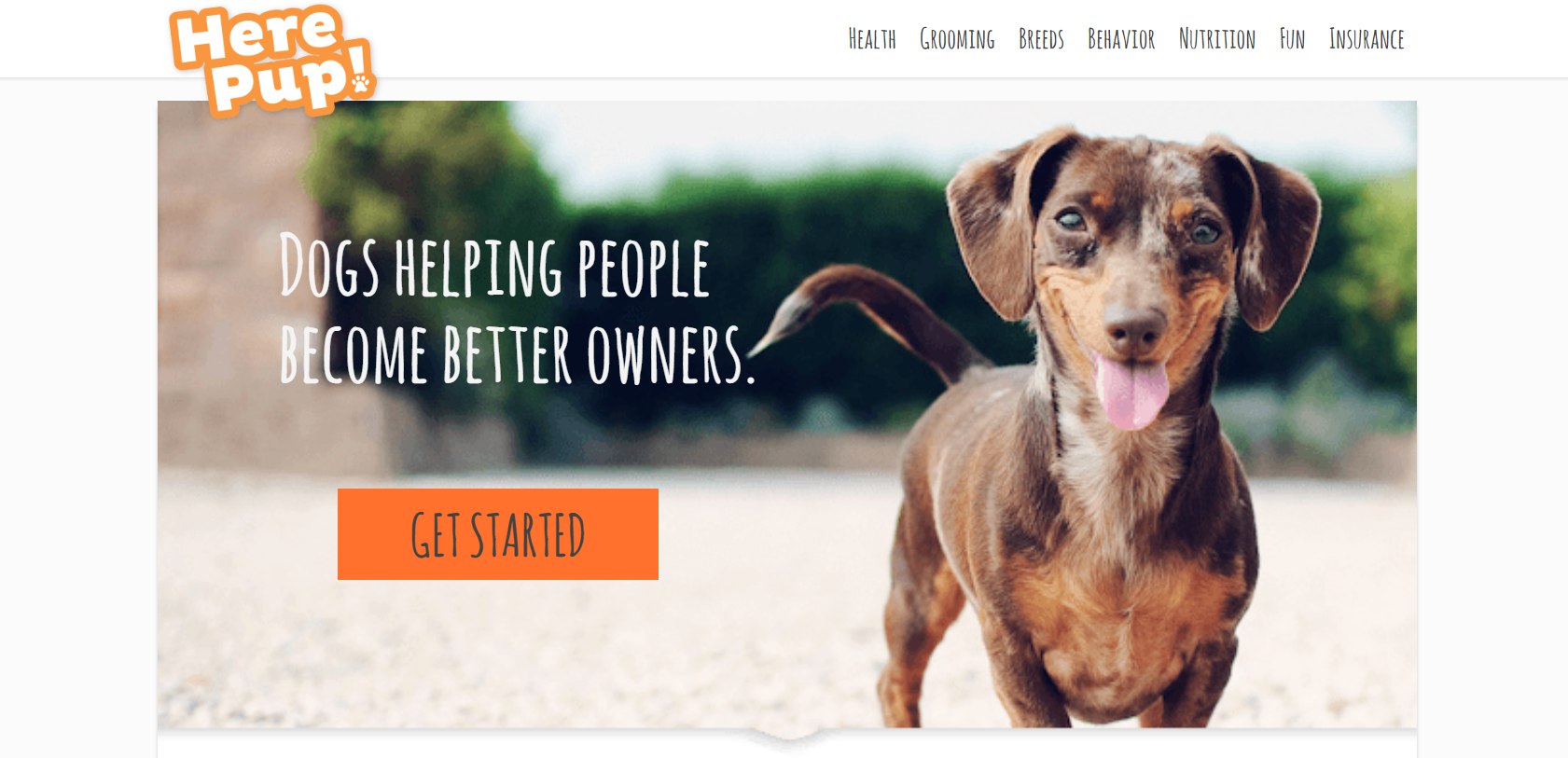Go to the Grooming section
1568x758 pixels.
point(957,39)
